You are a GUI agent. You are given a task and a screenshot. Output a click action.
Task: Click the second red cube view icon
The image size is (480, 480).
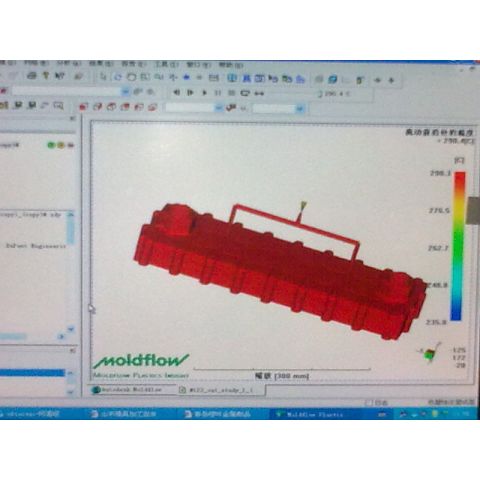pyautogui.click(x=97, y=107)
